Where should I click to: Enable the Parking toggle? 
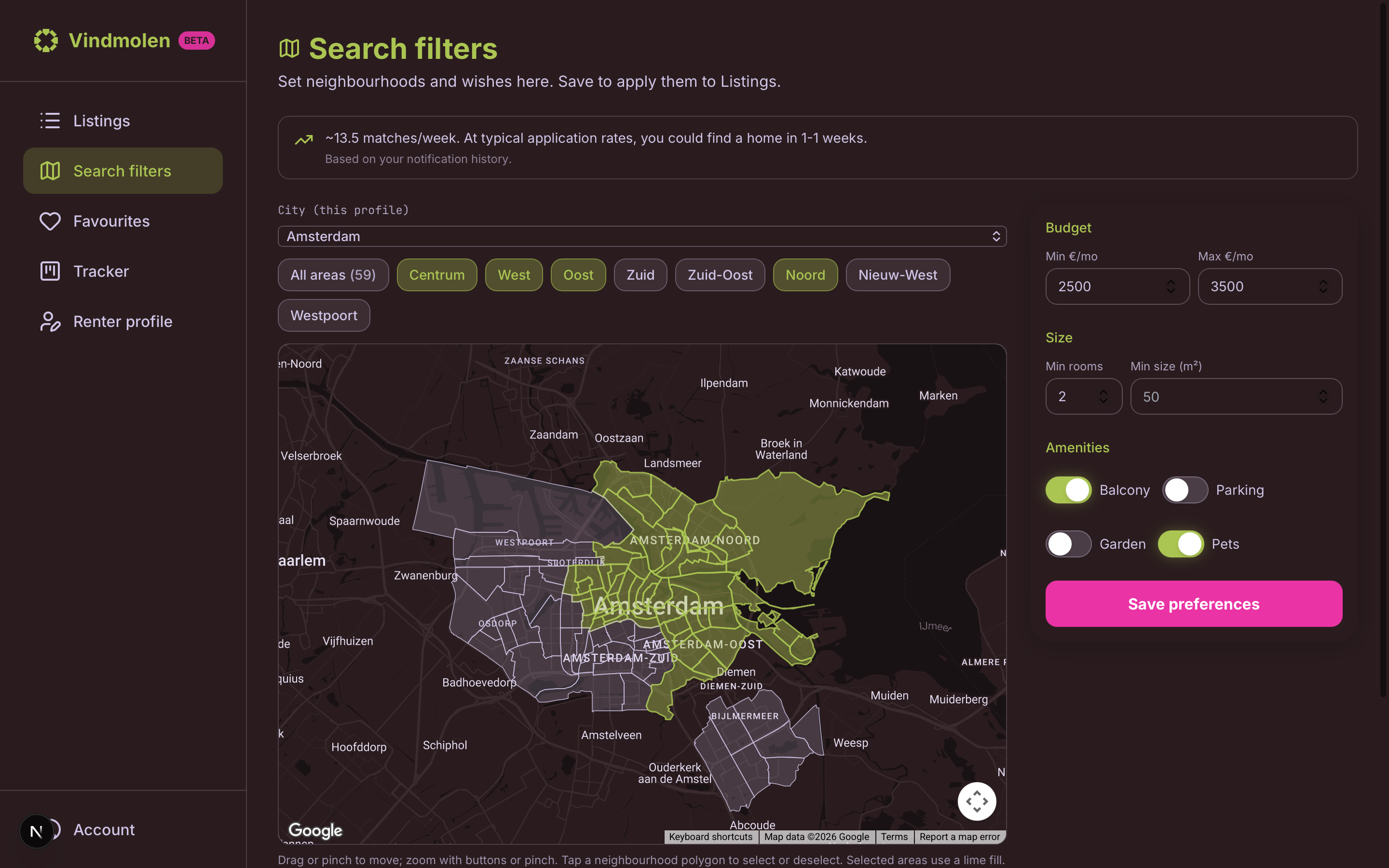(1185, 489)
